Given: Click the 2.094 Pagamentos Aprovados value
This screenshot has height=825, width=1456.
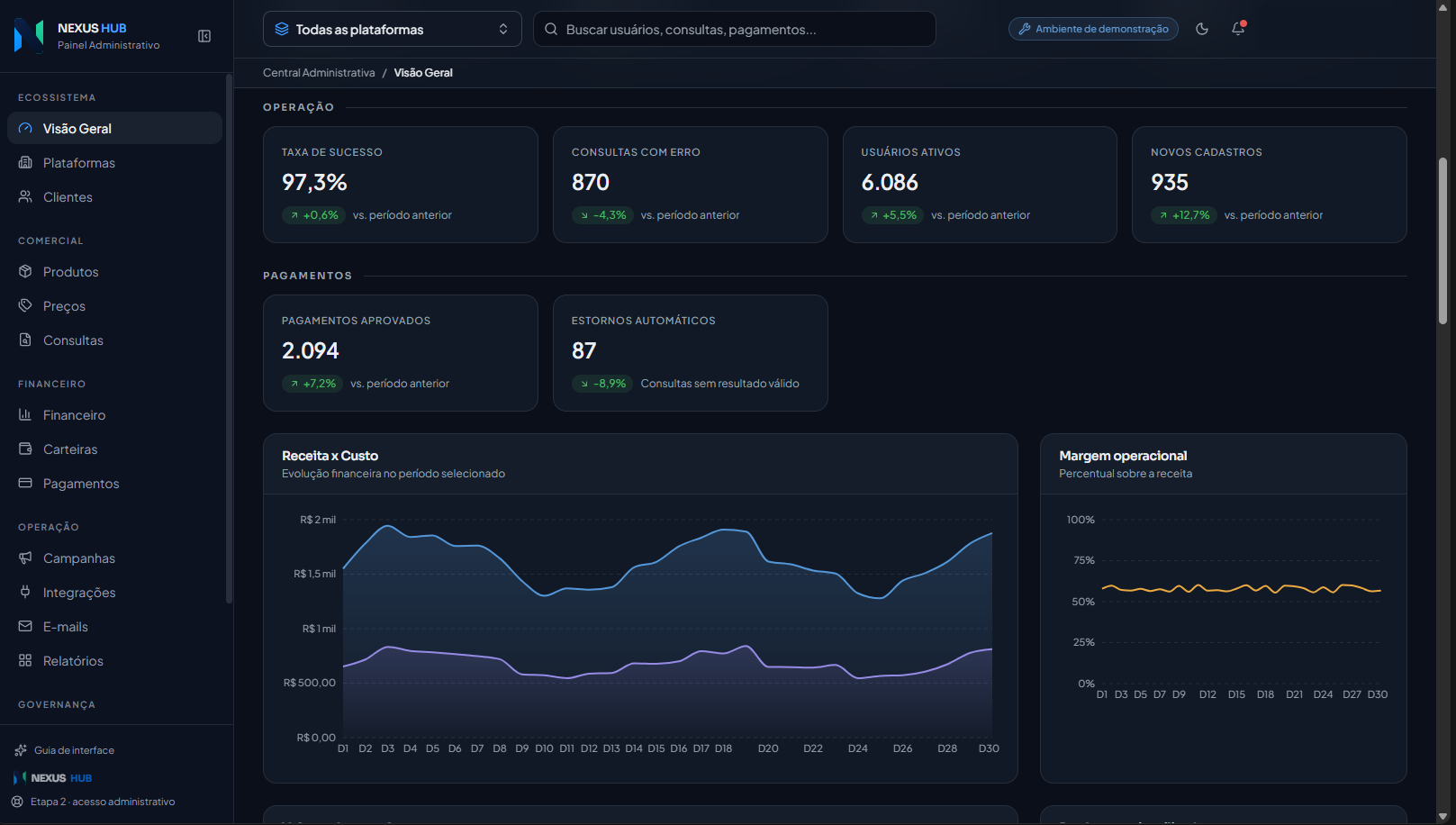Looking at the screenshot, I should pyautogui.click(x=311, y=350).
